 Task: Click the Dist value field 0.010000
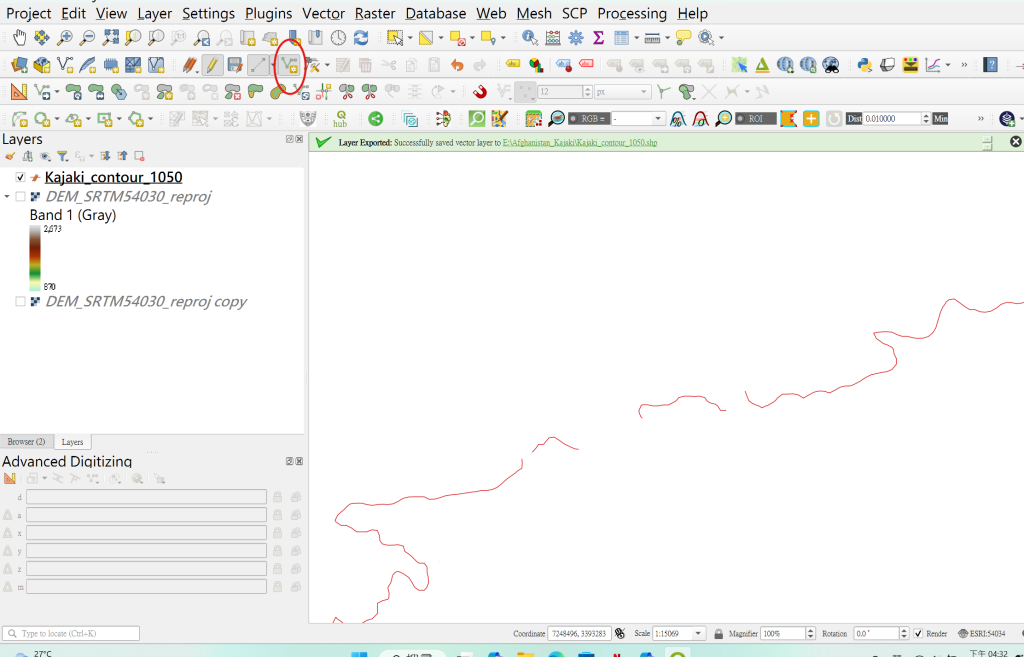point(892,119)
